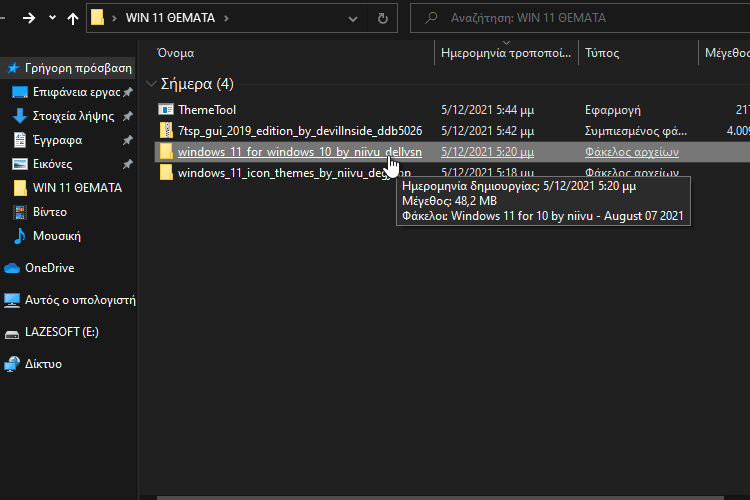The height and width of the screenshot is (500, 750).
Task: Open Δίκτυο in navigation pane
Action: coord(43,364)
